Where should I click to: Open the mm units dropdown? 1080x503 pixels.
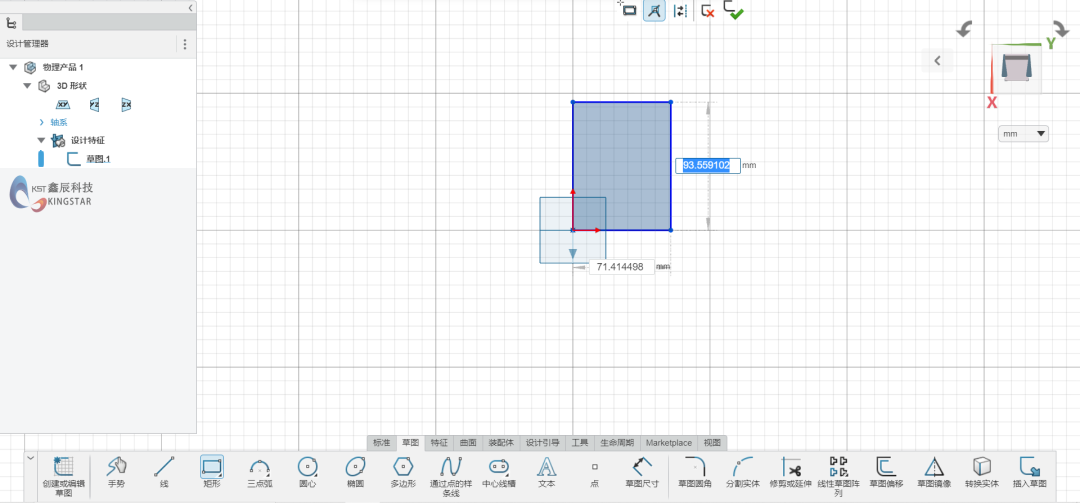tap(1023, 134)
